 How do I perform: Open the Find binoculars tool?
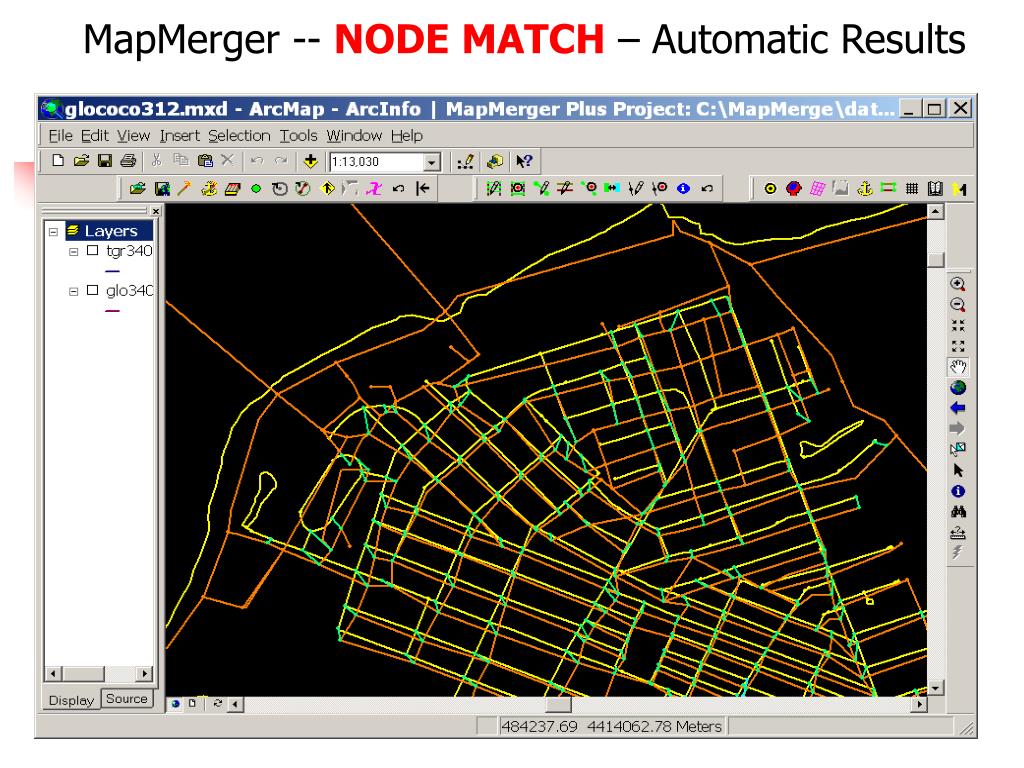pos(958,512)
